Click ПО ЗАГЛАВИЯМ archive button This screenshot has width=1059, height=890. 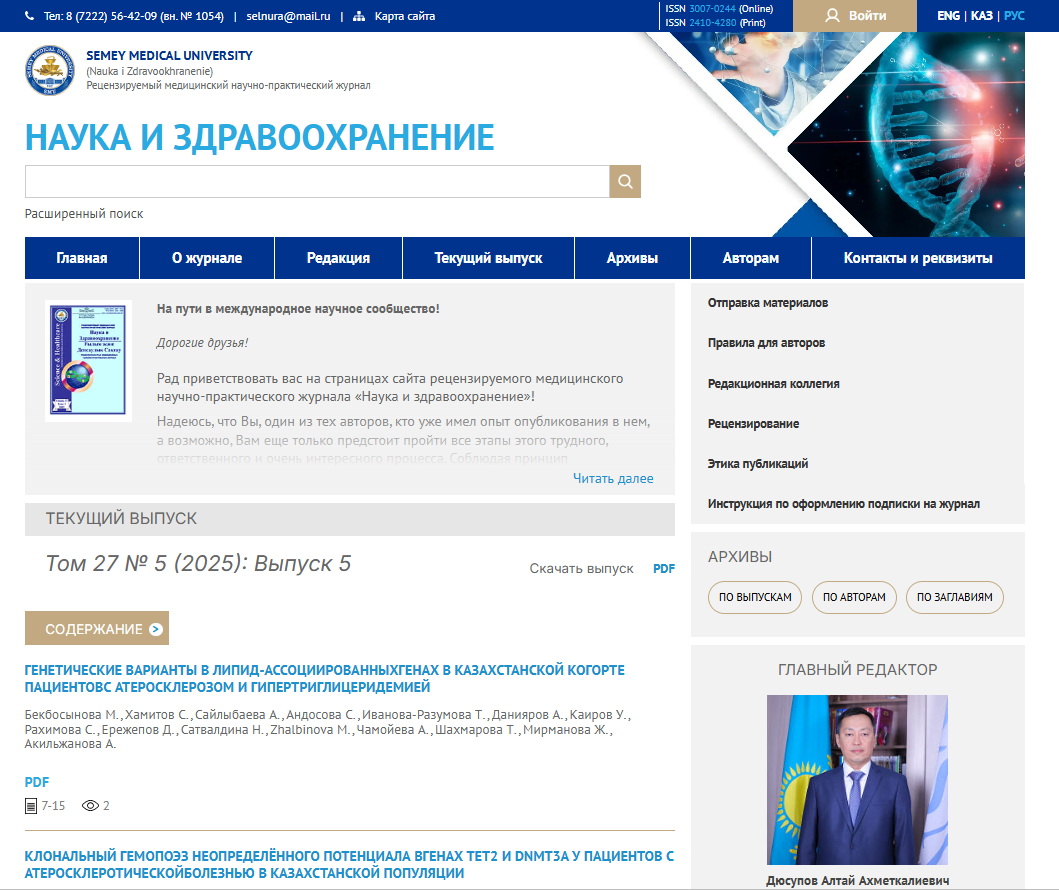click(954, 598)
